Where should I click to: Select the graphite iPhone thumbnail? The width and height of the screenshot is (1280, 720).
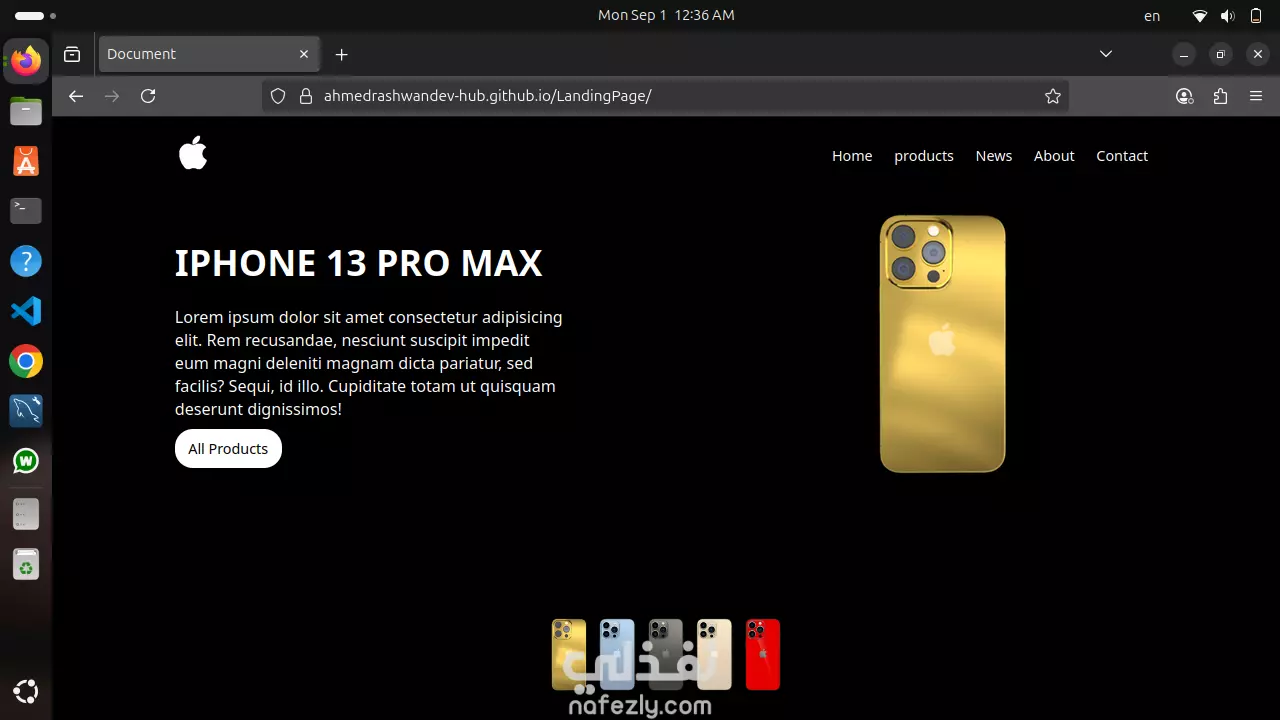tap(666, 654)
